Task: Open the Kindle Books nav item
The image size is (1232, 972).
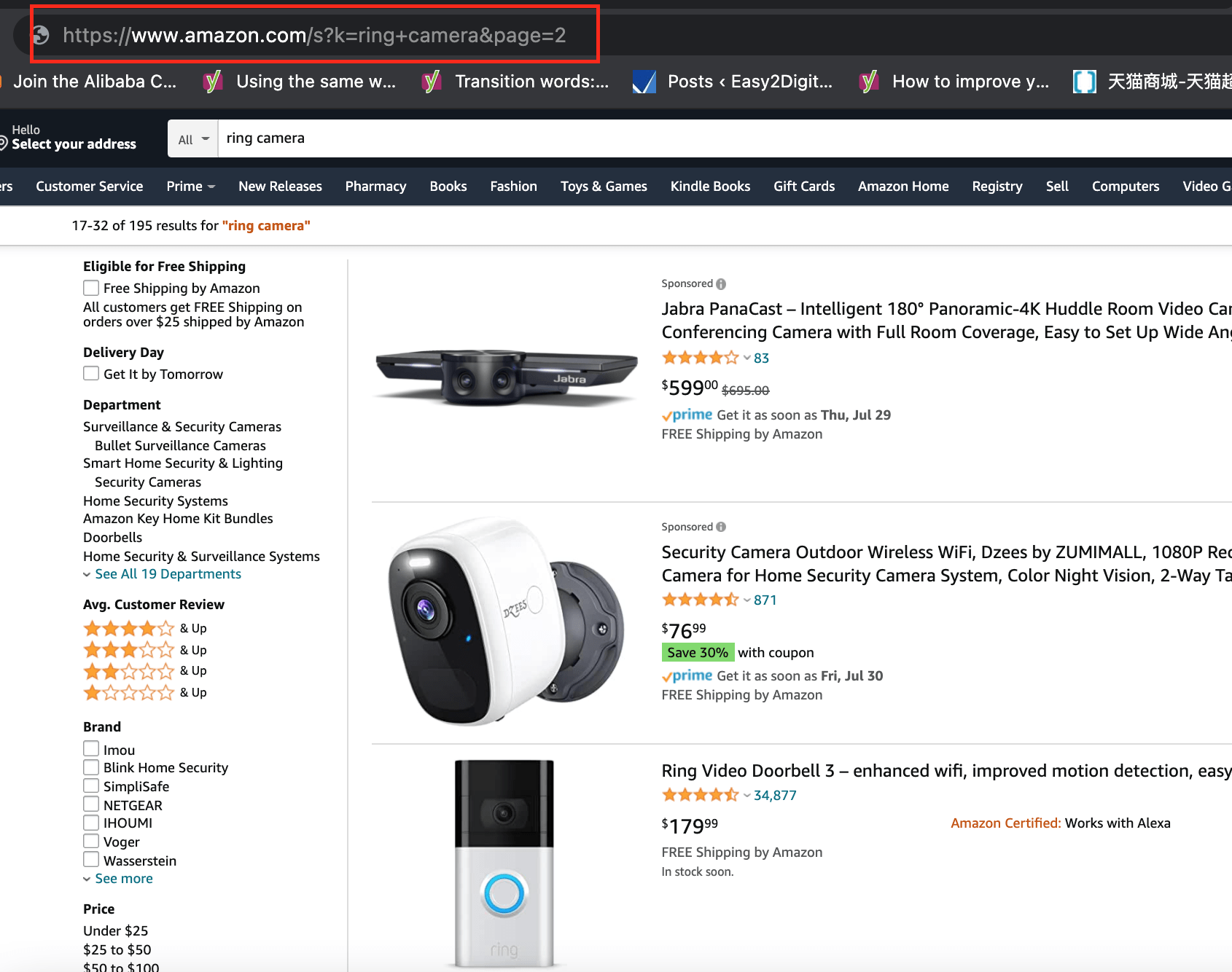Action: (710, 187)
